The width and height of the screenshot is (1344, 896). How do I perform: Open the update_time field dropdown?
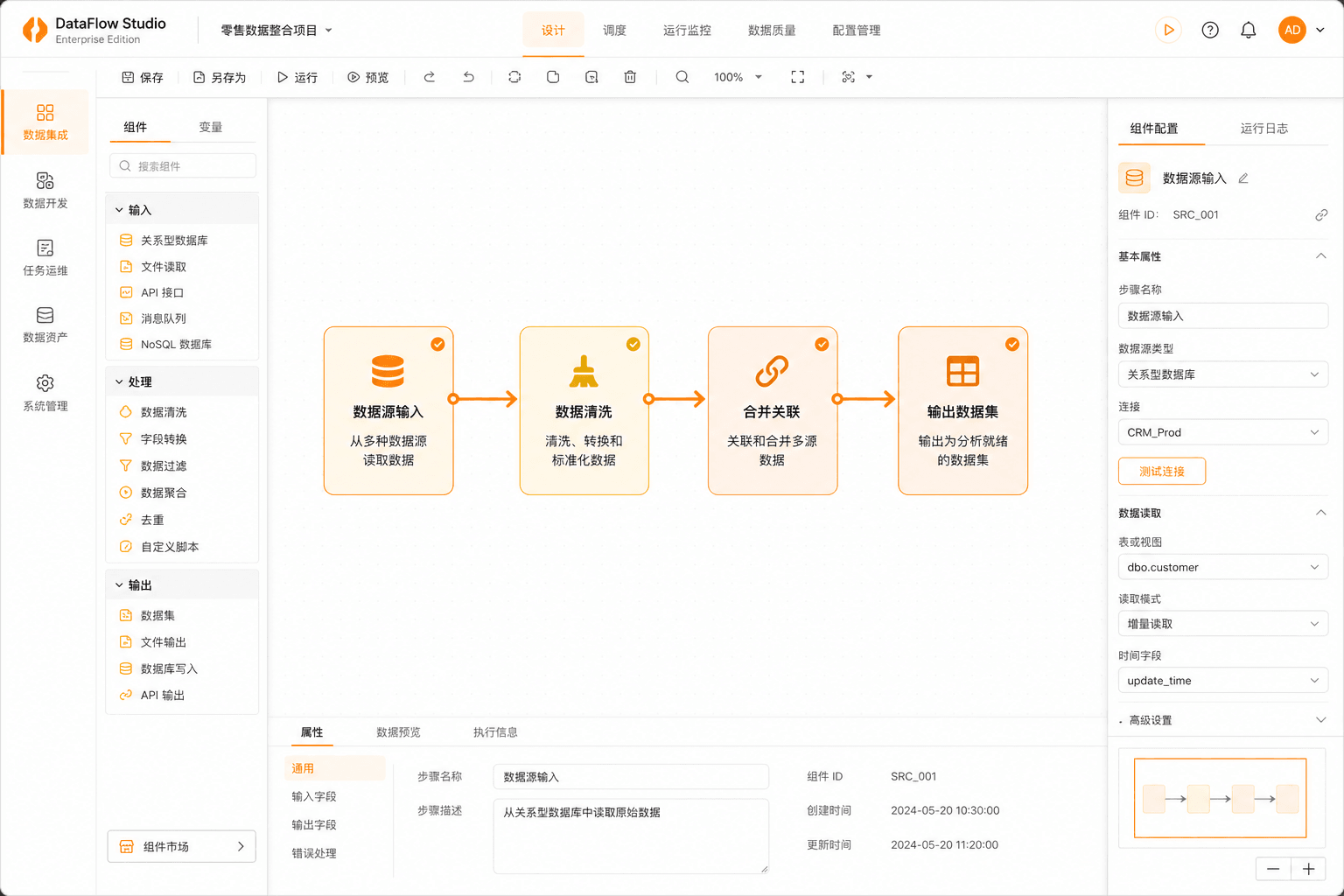1223,681
